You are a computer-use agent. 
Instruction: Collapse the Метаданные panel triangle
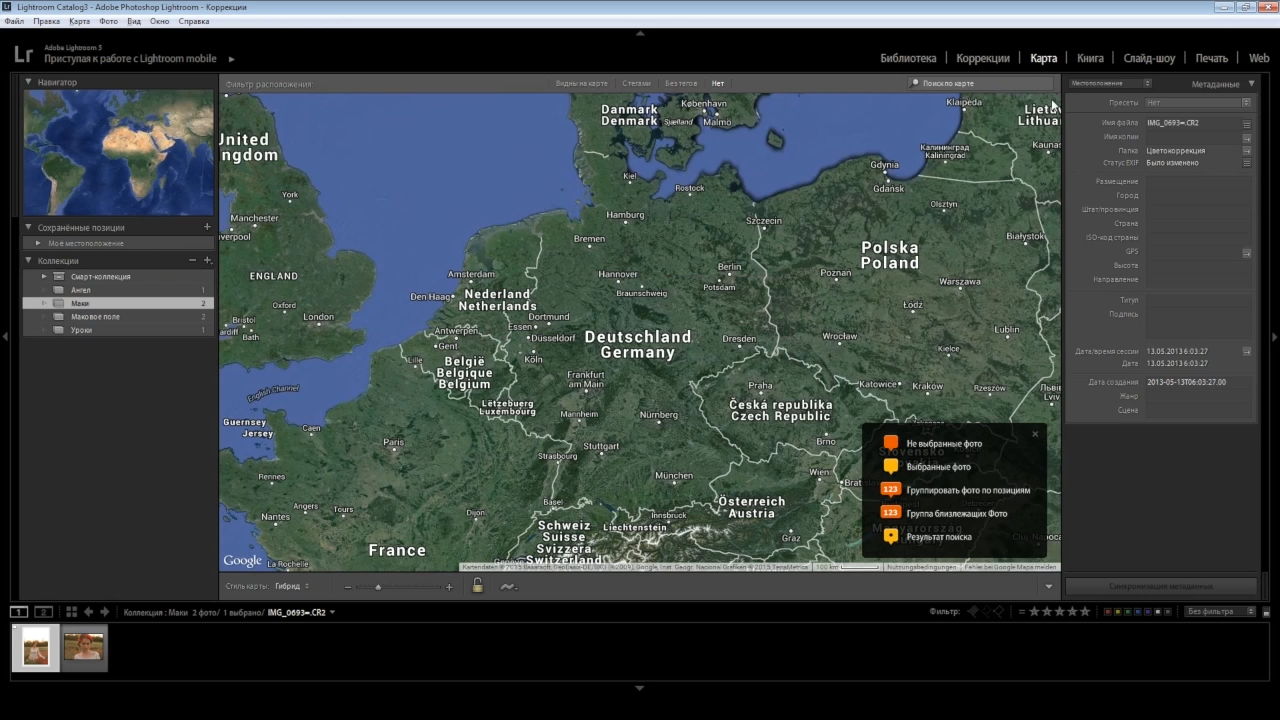tap(1251, 84)
